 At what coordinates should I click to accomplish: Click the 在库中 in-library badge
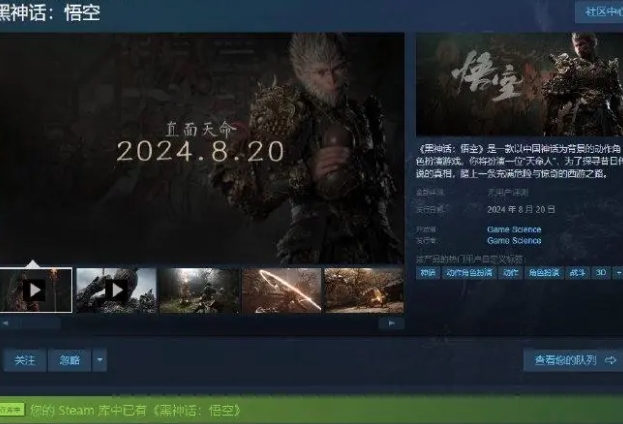pyautogui.click(x=12, y=409)
